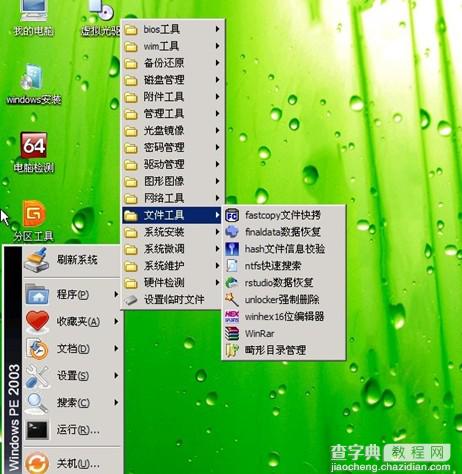The width and height of the screenshot is (462, 474).
Task: Open the 系统维护 menu folder
Action: pos(172,266)
